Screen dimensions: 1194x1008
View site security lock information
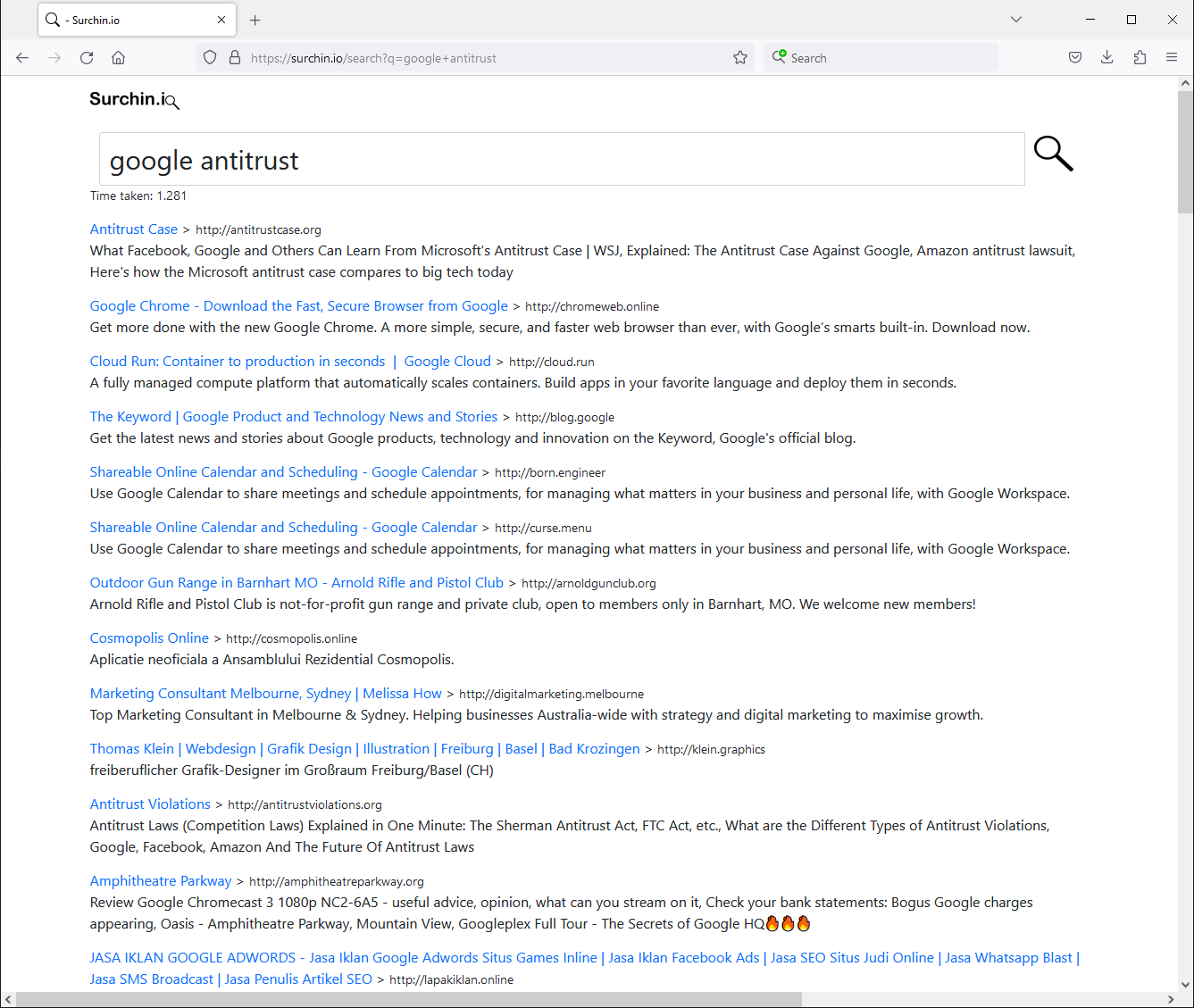tap(235, 58)
